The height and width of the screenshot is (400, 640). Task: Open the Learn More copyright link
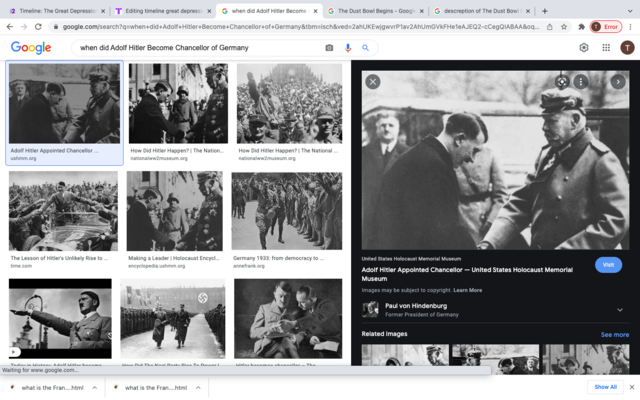click(468, 290)
